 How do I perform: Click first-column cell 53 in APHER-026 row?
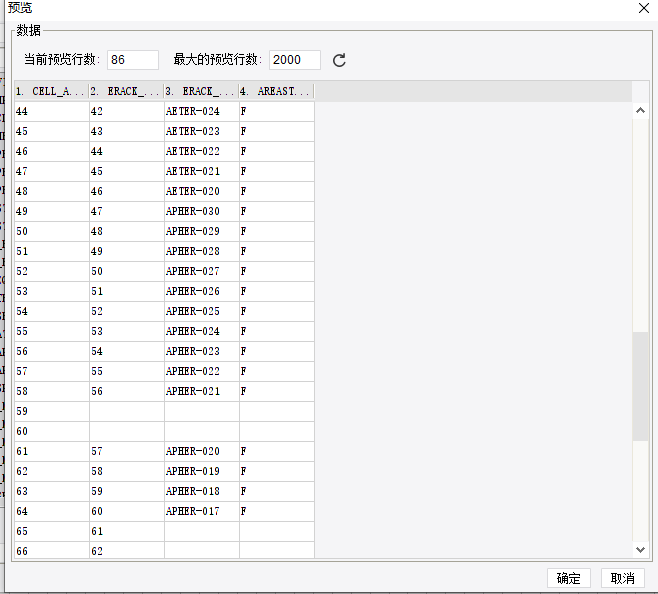click(52, 291)
